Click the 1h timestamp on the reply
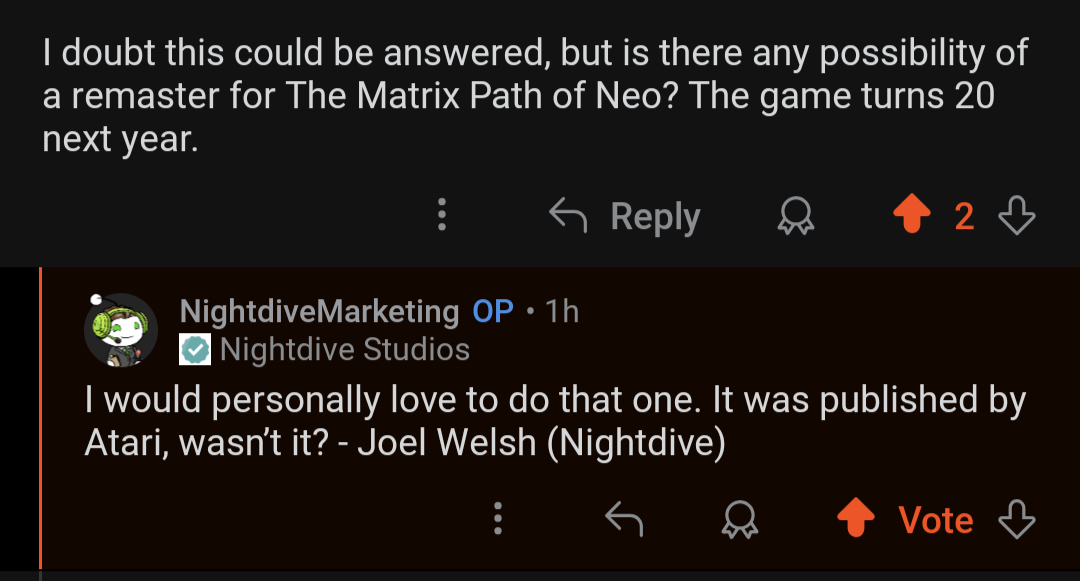 [563, 311]
